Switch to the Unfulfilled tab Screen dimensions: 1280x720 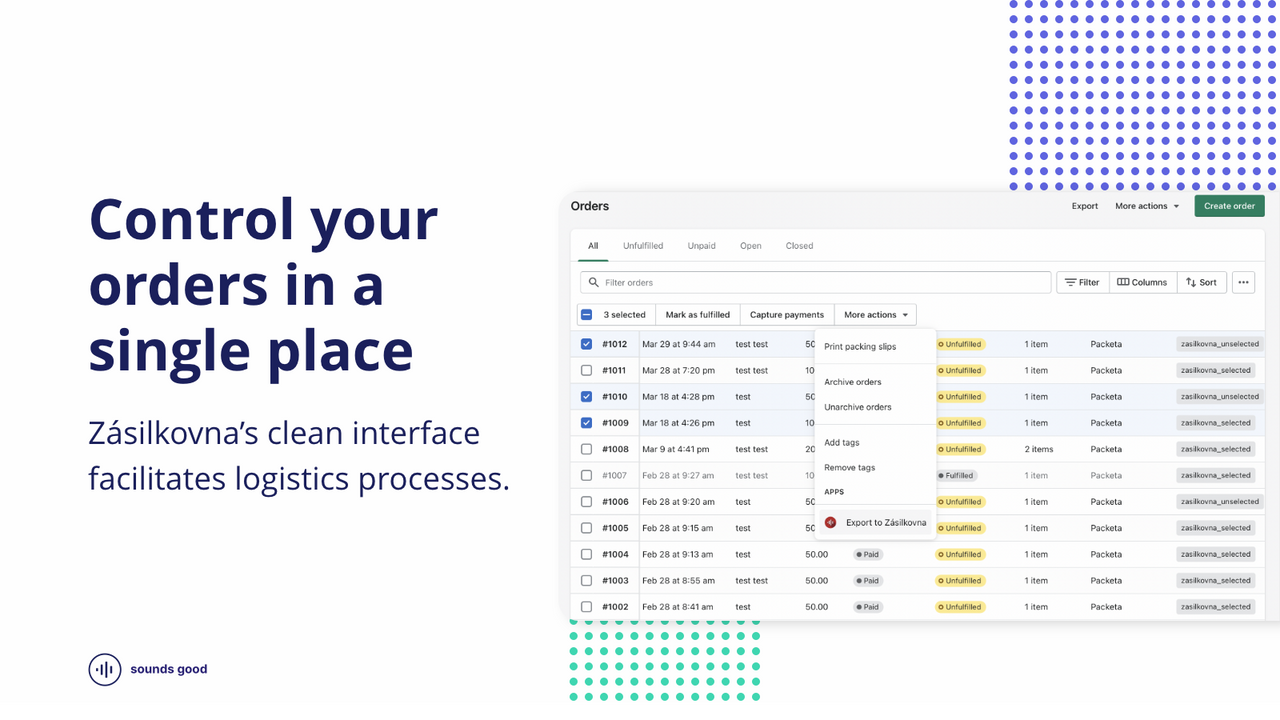click(643, 246)
